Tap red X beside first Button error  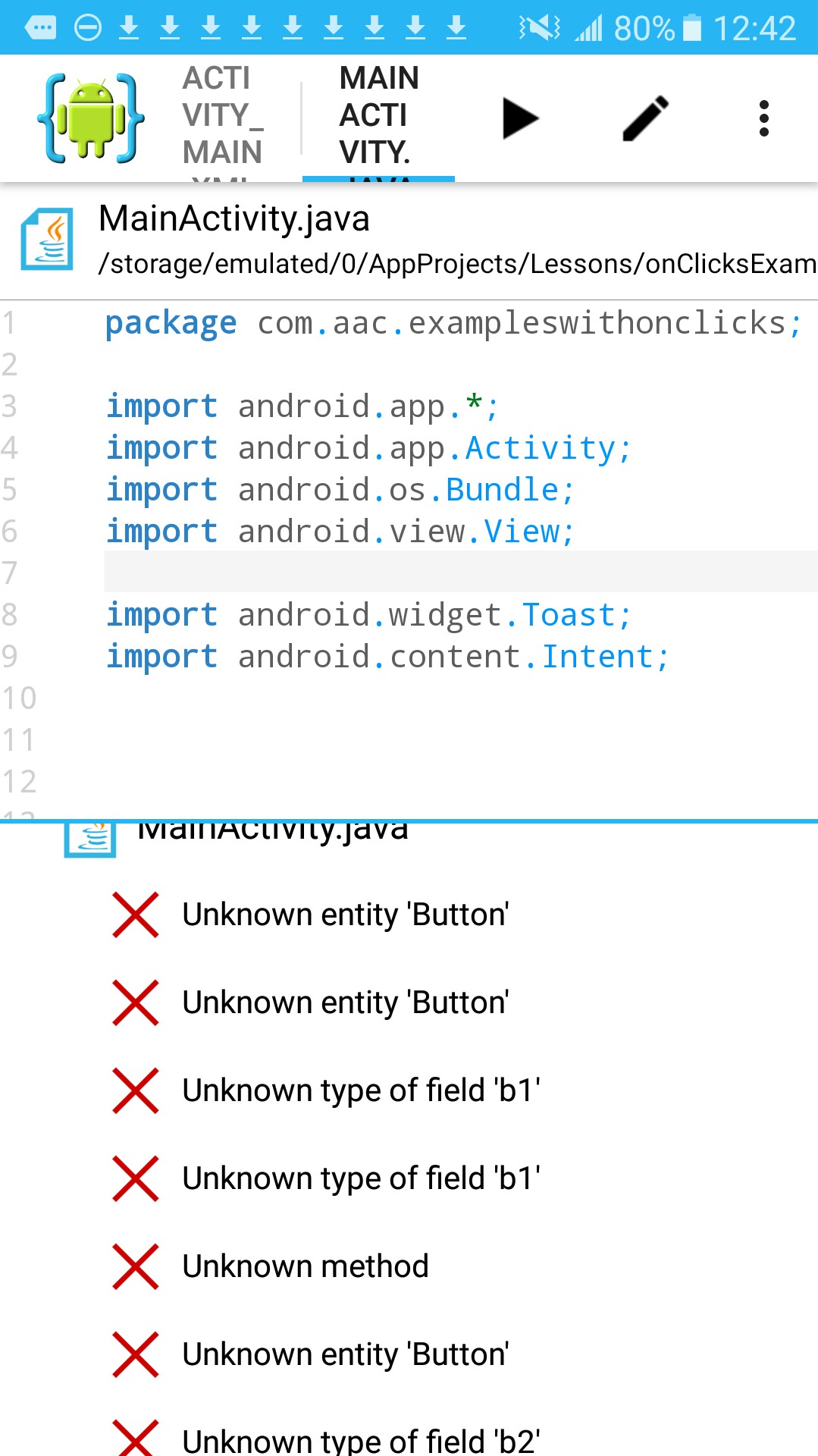pyautogui.click(x=136, y=915)
